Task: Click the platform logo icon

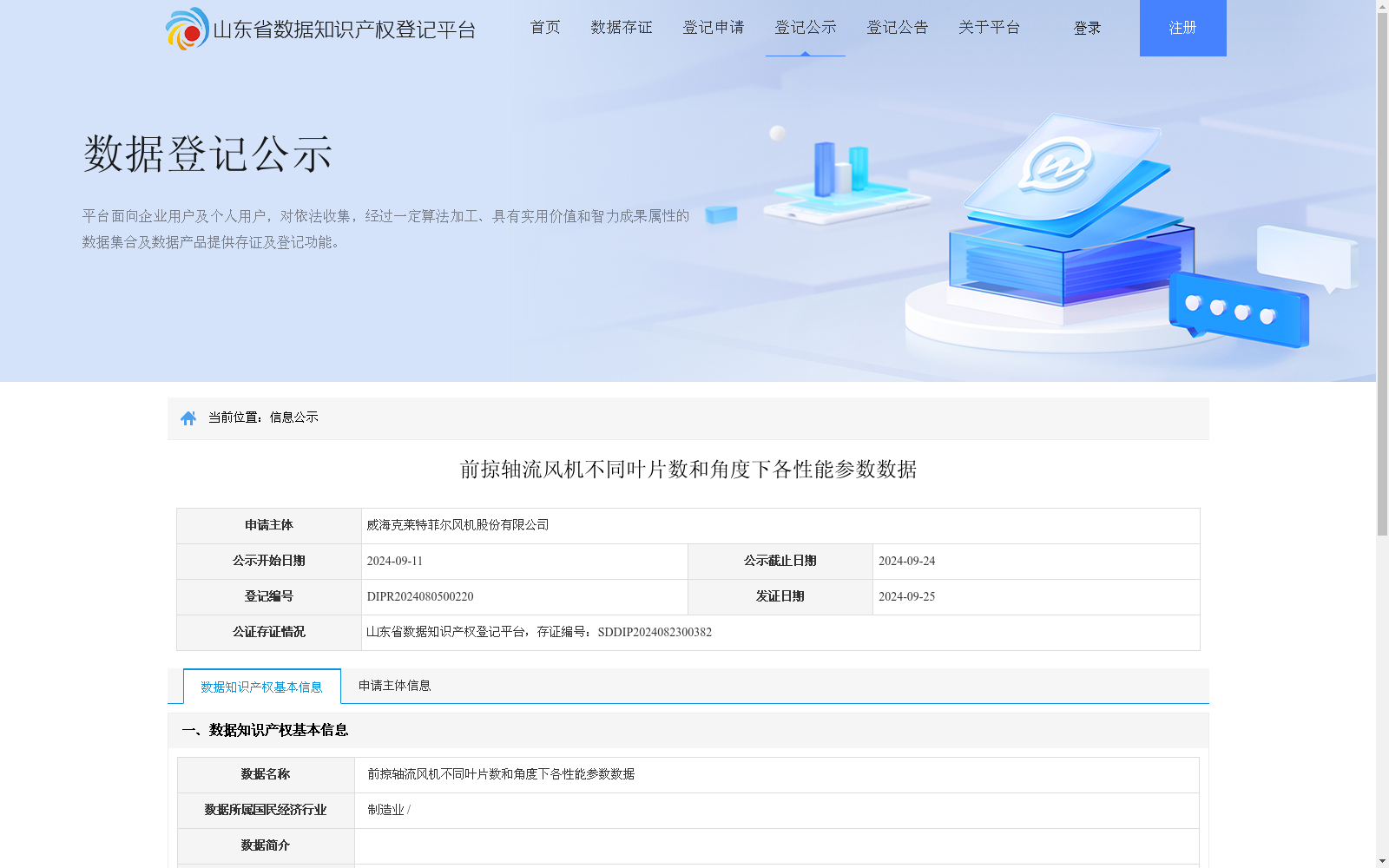Action: click(x=188, y=29)
